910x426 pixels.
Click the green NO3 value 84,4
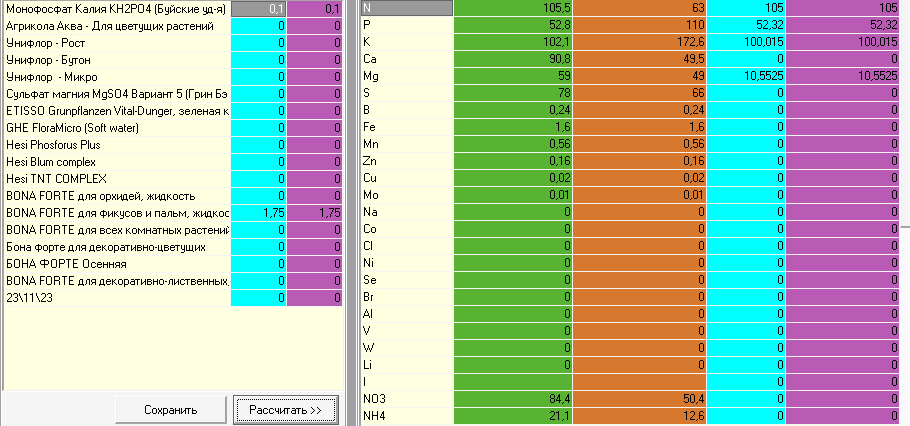513,399
